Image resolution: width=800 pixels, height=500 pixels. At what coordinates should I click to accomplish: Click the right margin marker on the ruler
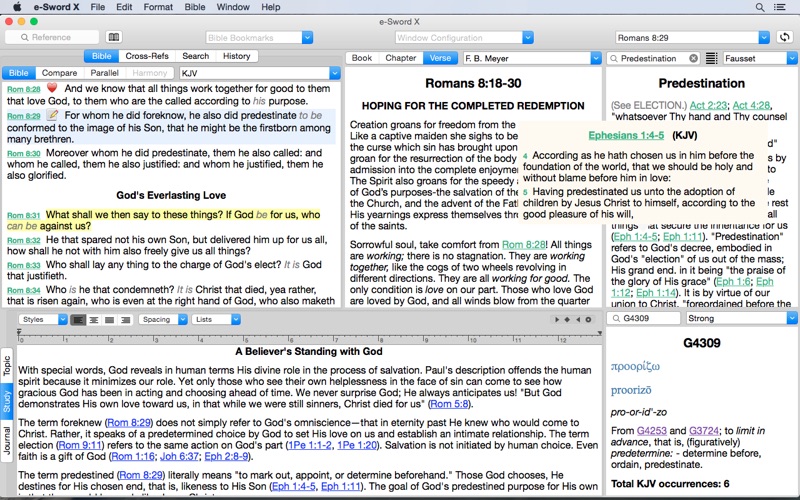coord(599,333)
